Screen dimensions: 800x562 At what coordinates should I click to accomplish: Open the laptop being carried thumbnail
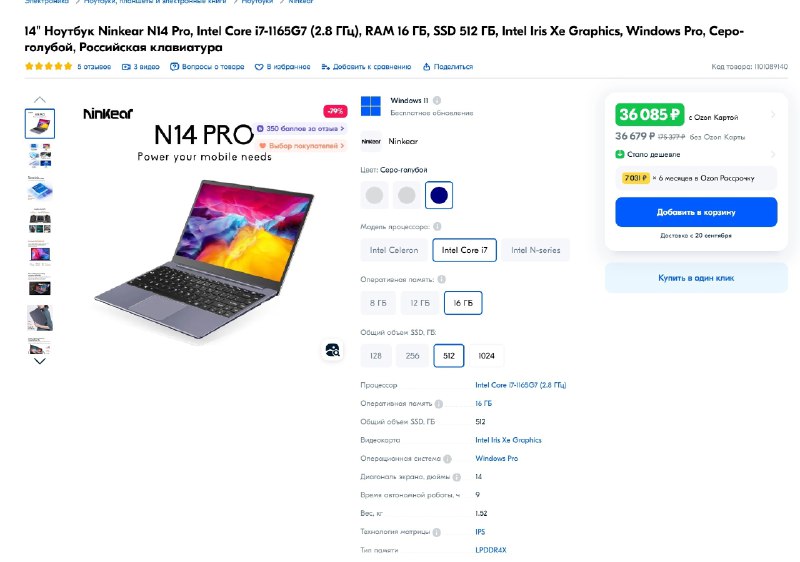tap(40, 318)
